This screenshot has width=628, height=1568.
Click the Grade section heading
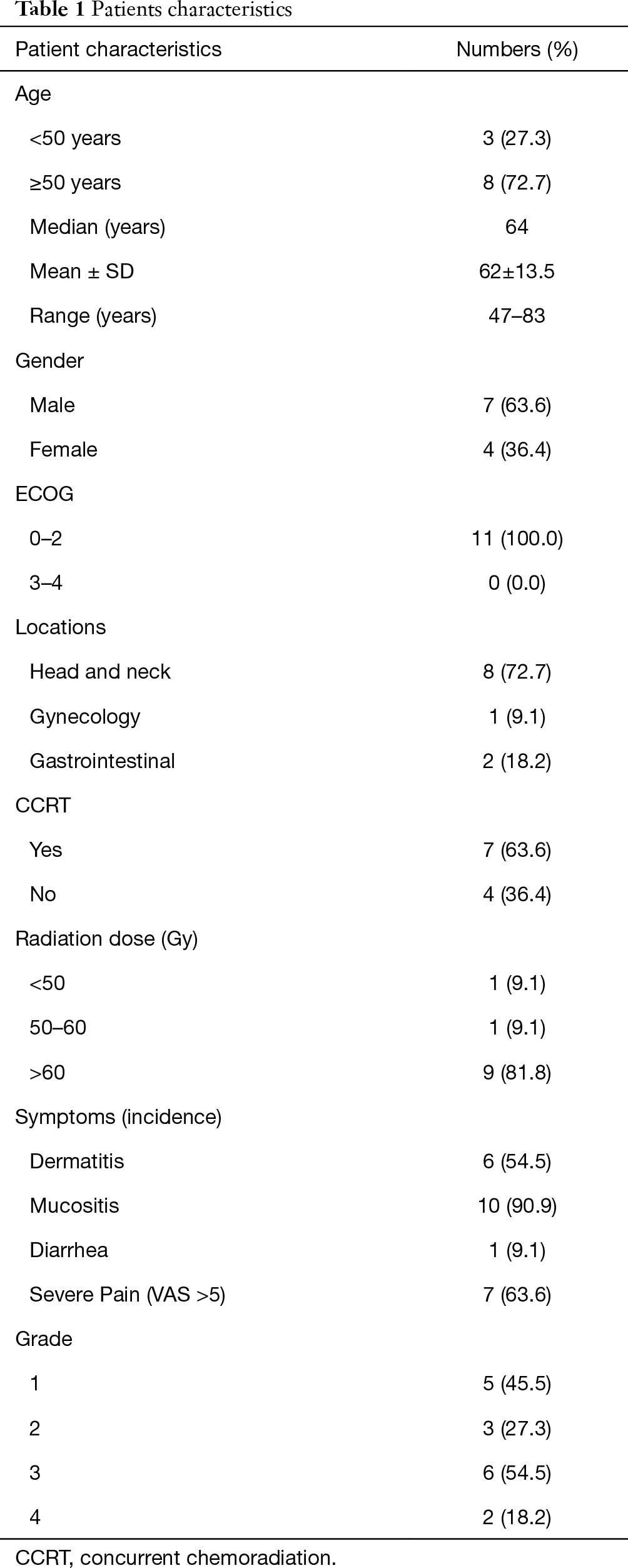44,1340
